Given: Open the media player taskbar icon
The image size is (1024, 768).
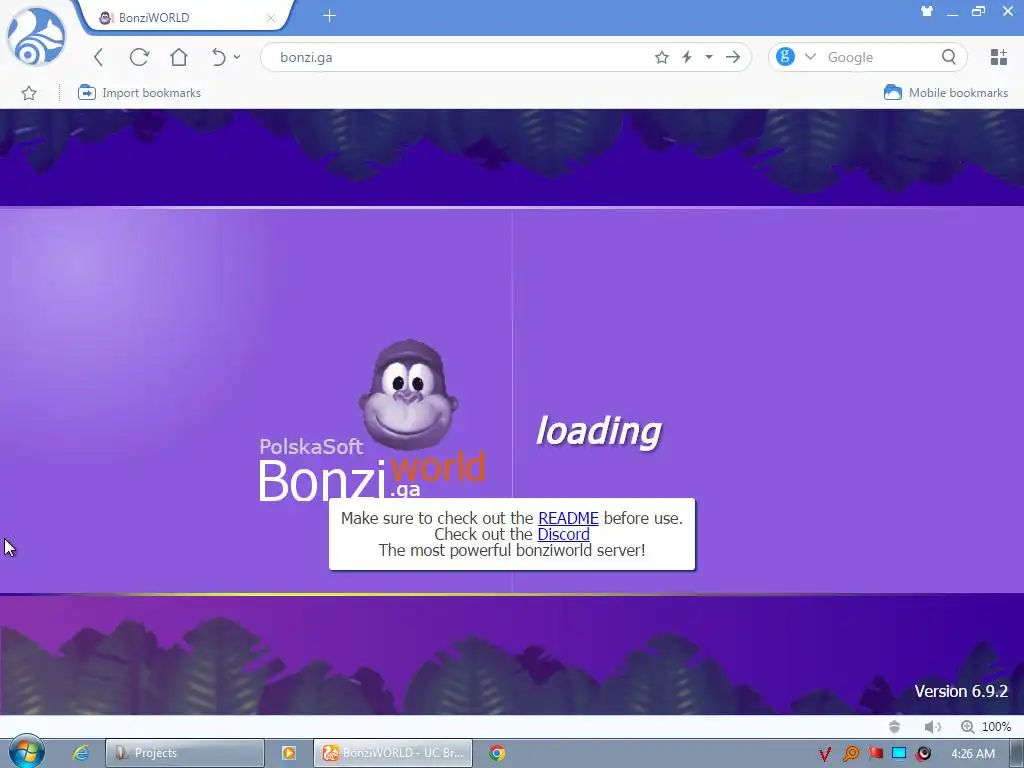Looking at the screenshot, I should (289, 753).
